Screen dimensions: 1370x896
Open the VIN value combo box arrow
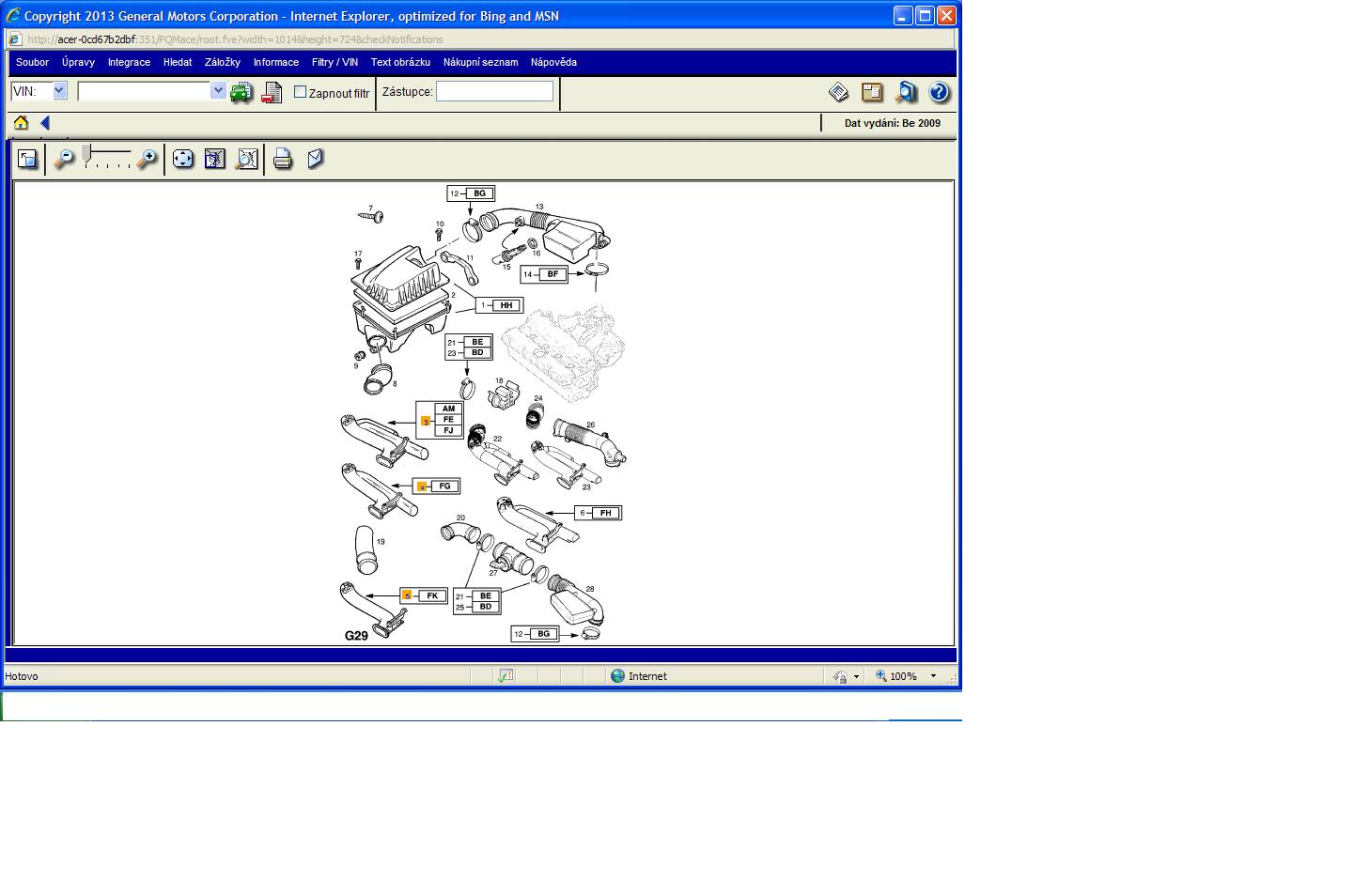[218, 91]
